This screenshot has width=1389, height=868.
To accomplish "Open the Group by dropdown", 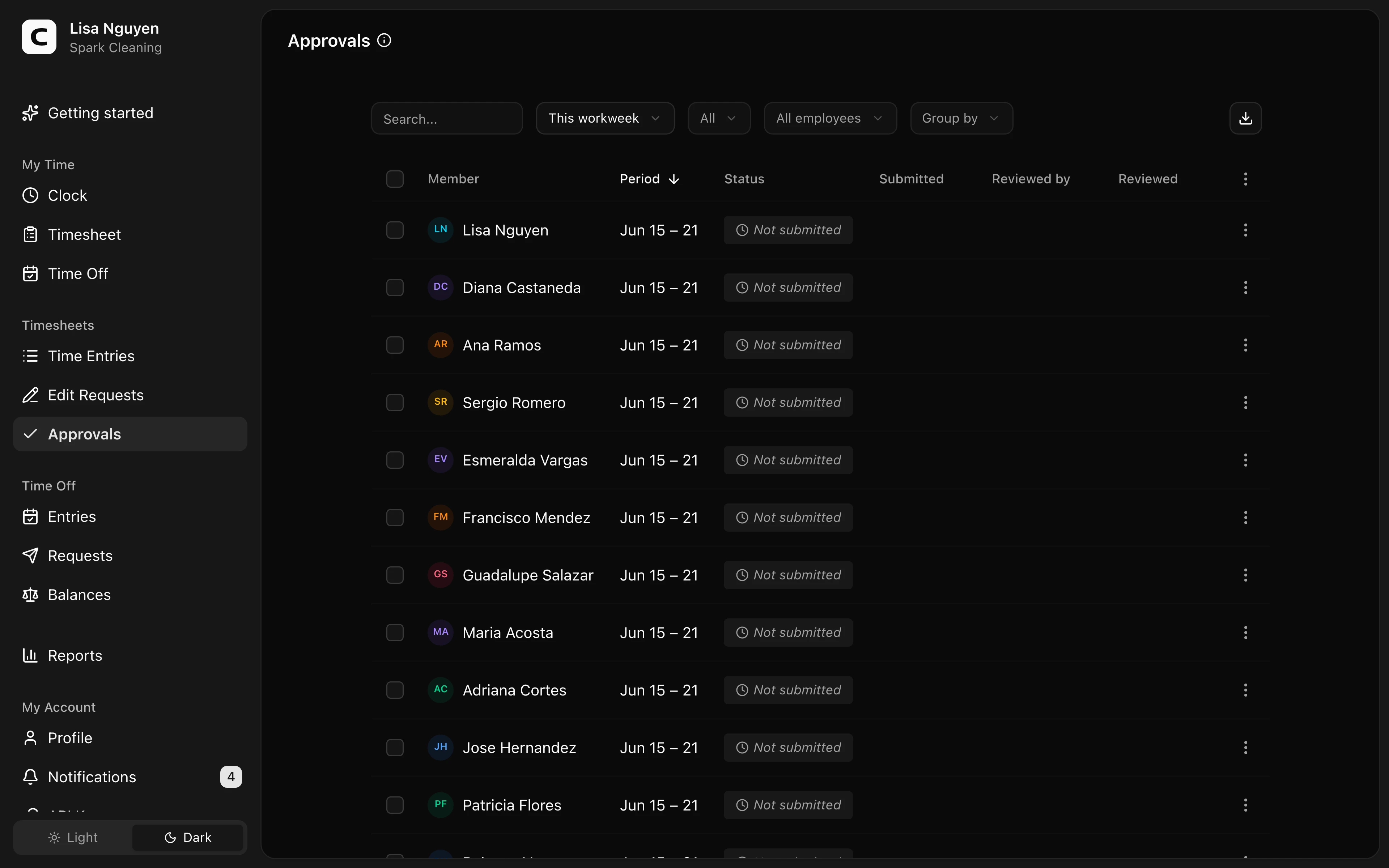I will point(961,118).
